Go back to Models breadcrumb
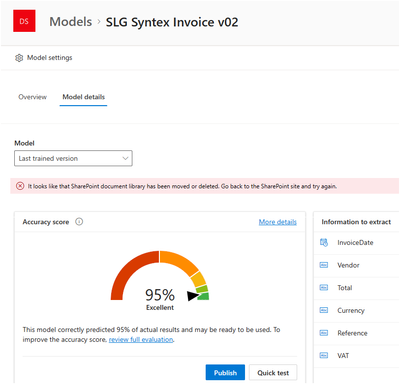This screenshot has width=400, height=384. pyautogui.click(x=71, y=22)
